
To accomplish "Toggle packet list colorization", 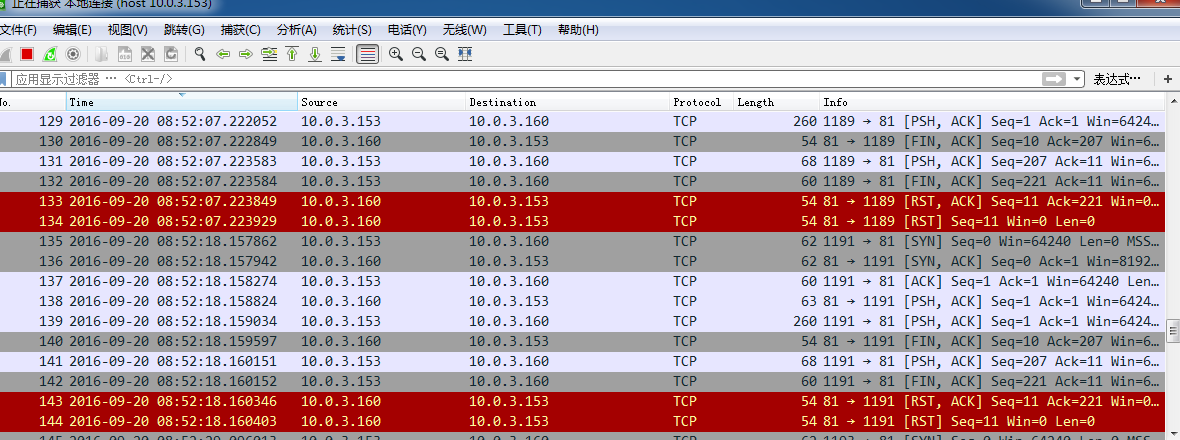I will click(x=367, y=54).
